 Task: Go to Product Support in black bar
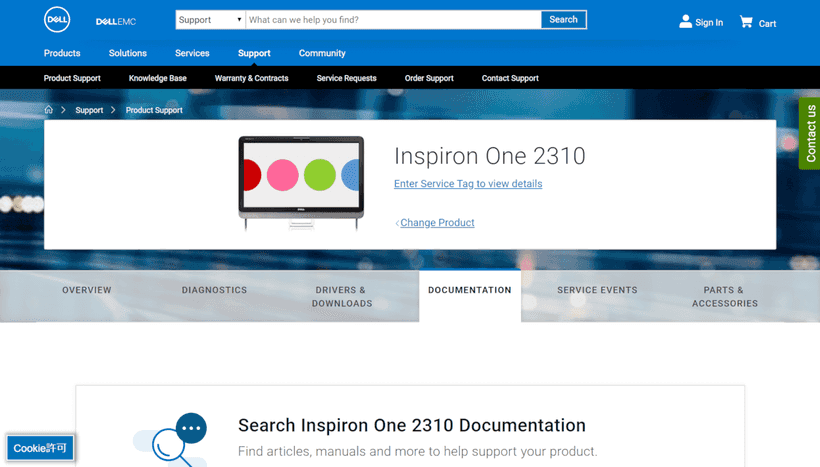tap(72, 78)
